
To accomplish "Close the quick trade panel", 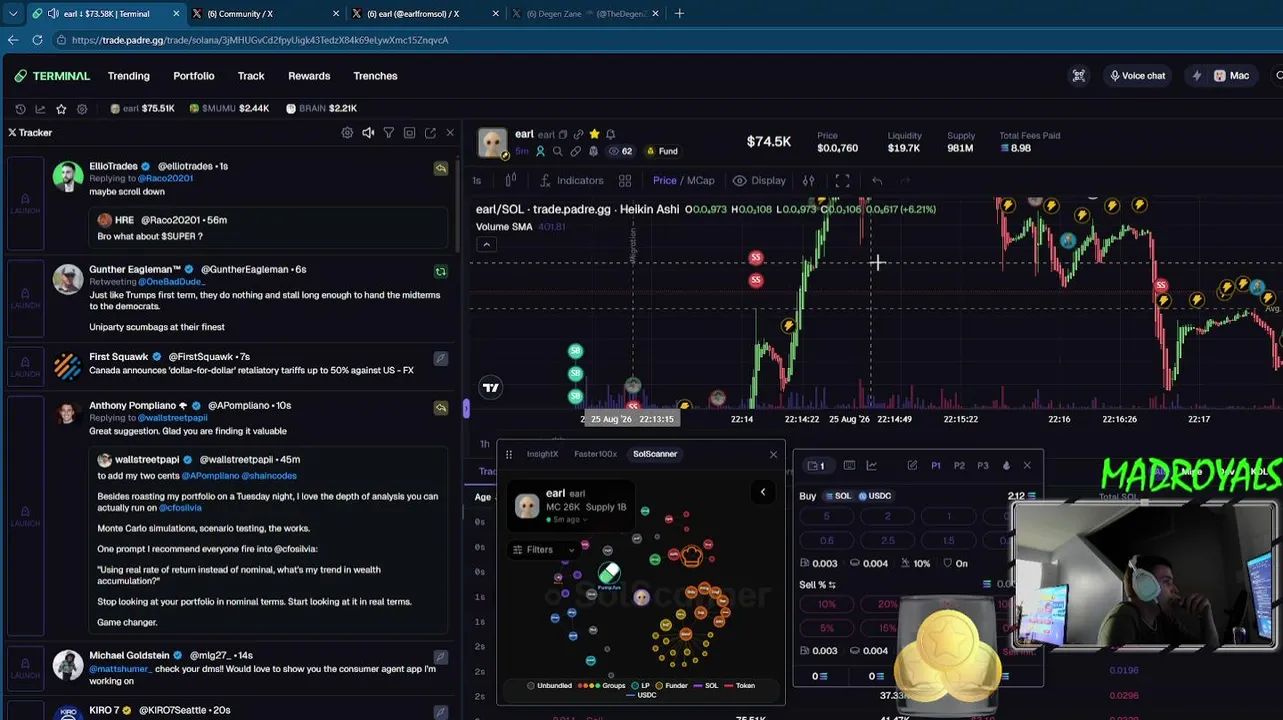I will point(1027,466).
